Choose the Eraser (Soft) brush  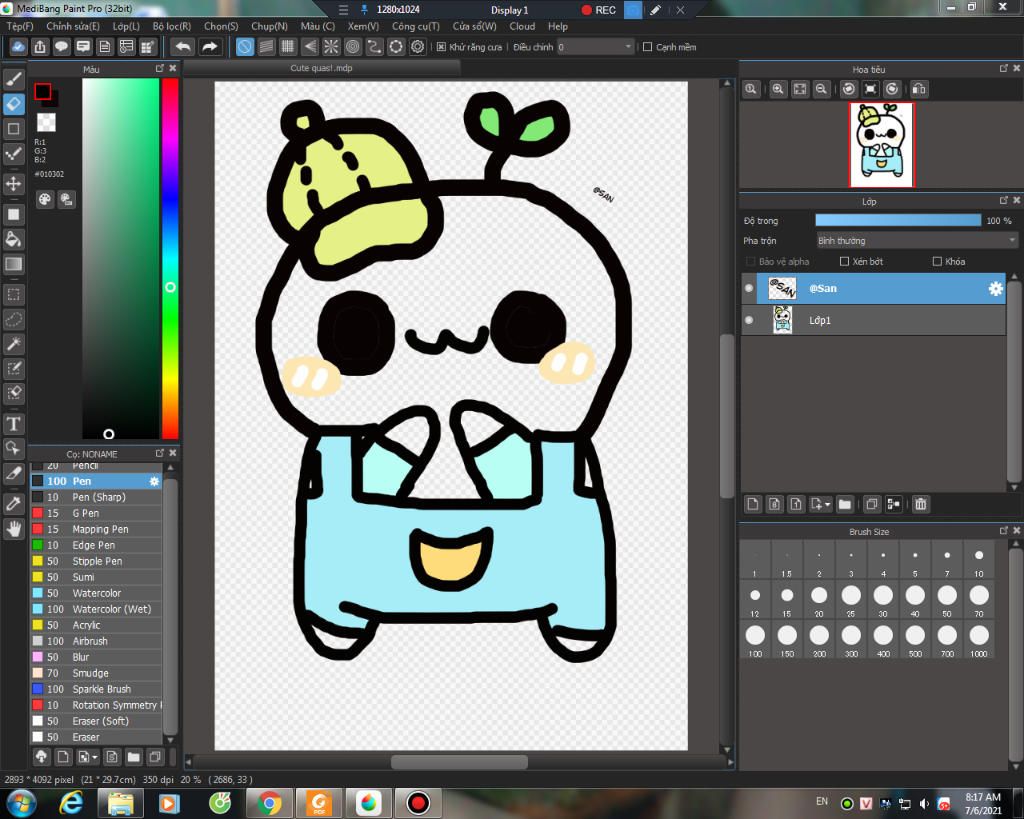pyautogui.click(x=97, y=721)
